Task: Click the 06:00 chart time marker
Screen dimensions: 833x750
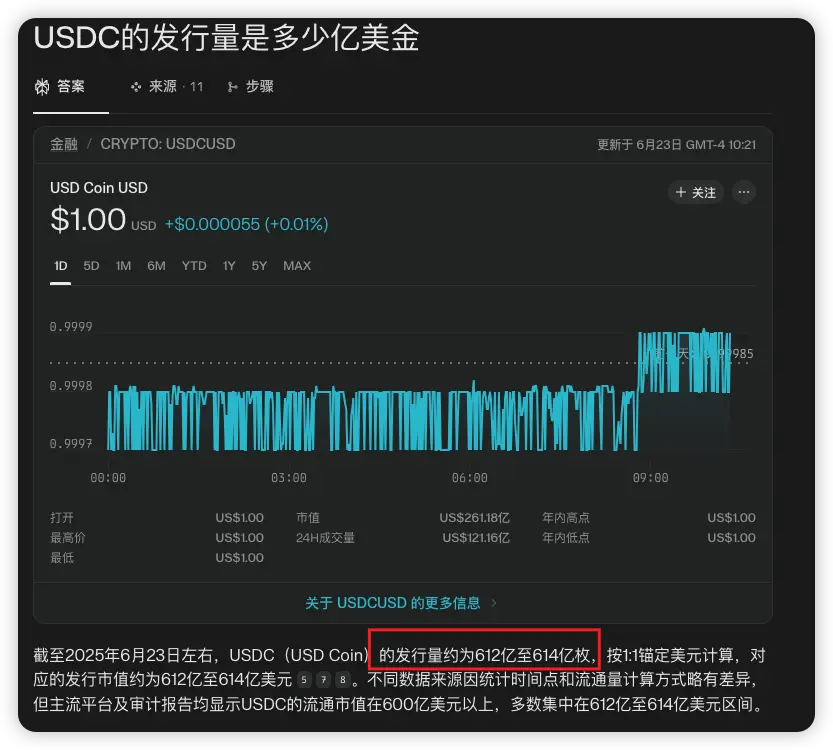Action: (470, 478)
